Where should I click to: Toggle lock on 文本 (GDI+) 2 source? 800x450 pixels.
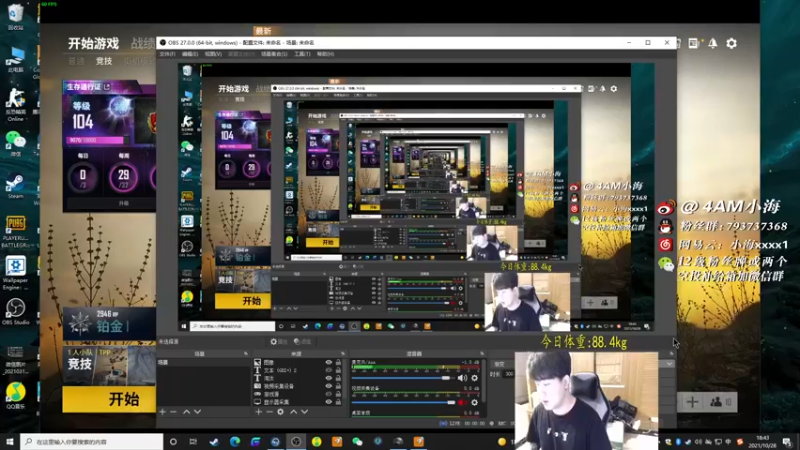pos(338,370)
